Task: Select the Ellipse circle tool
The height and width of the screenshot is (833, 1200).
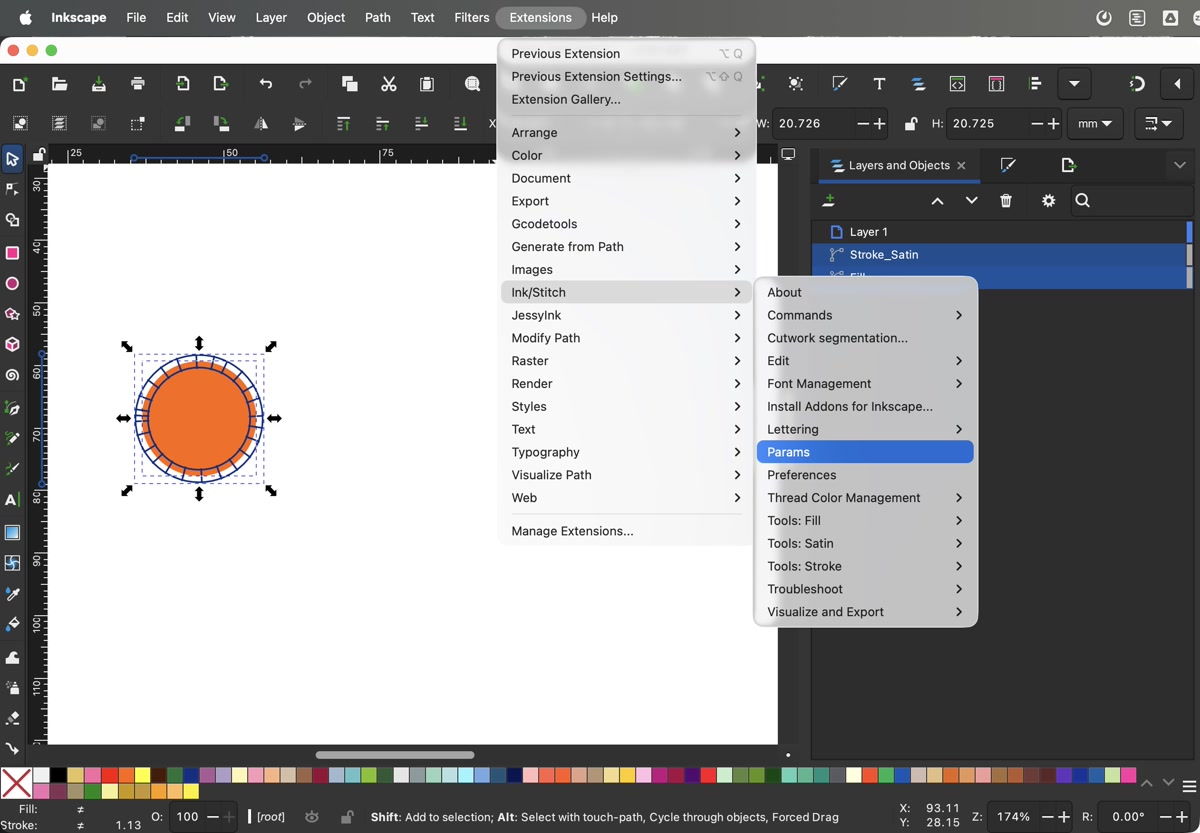Action: 12,284
